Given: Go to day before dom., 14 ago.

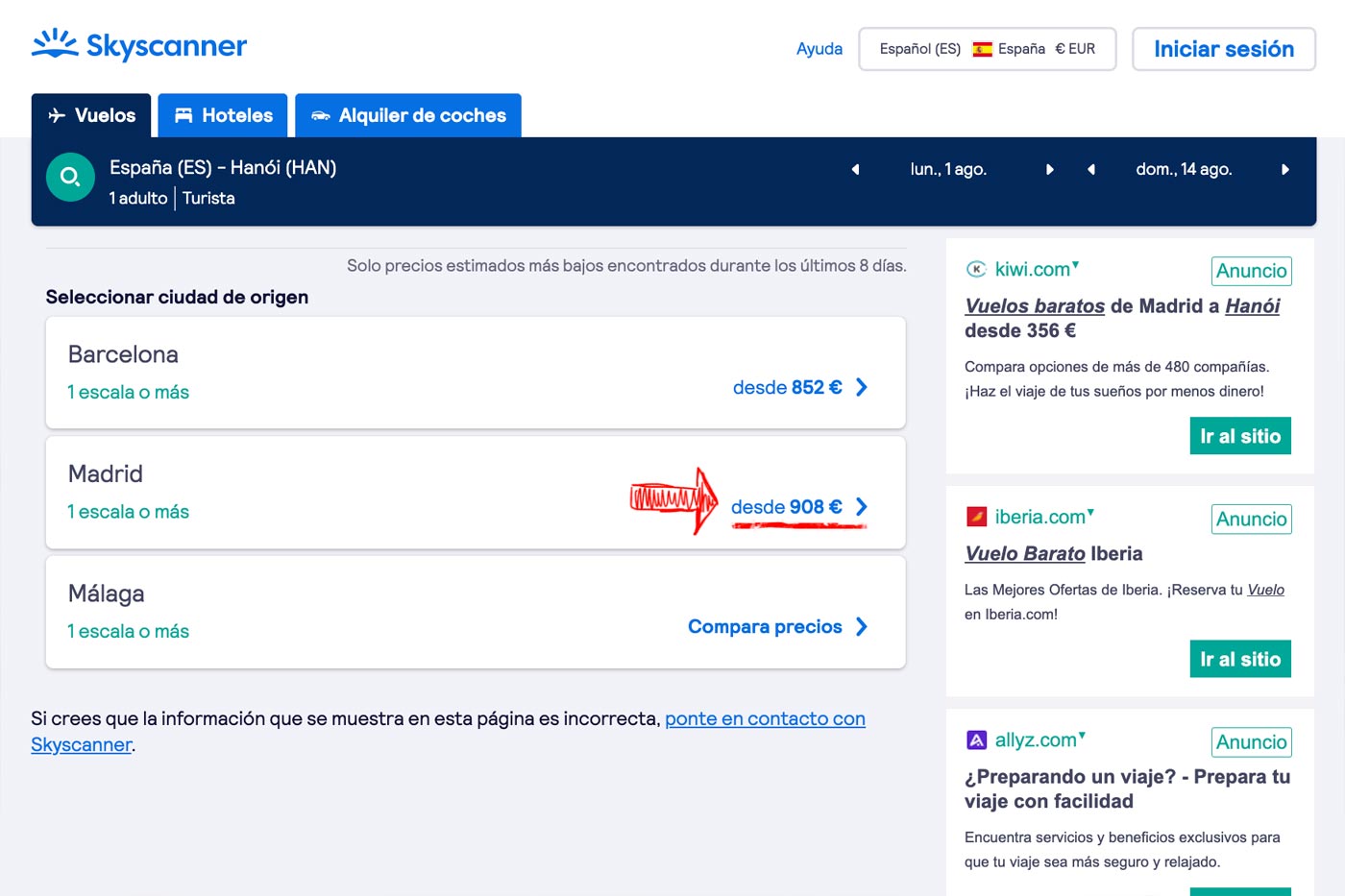Looking at the screenshot, I should tap(1091, 170).
